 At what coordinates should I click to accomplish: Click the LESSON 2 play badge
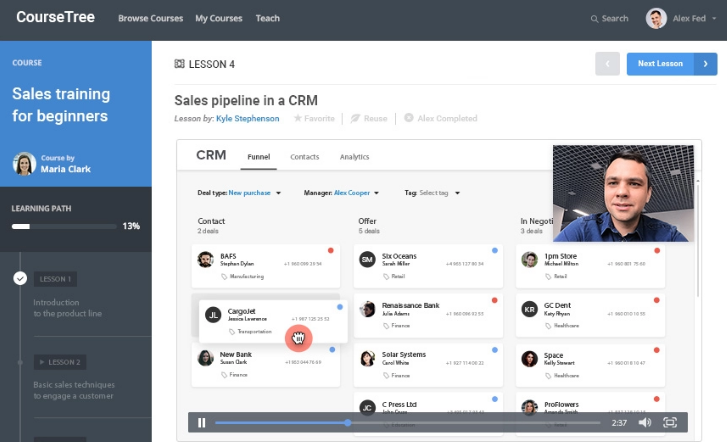pyautogui.click(x=60, y=362)
